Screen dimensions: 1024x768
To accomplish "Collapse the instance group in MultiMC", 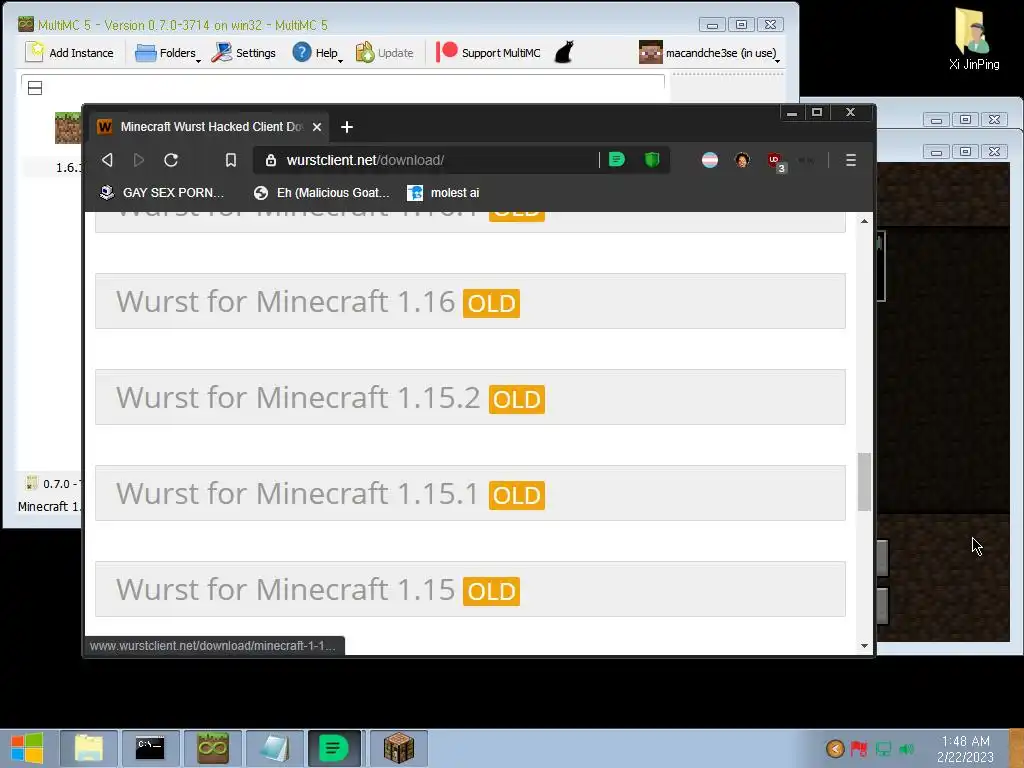I will click(x=35, y=88).
